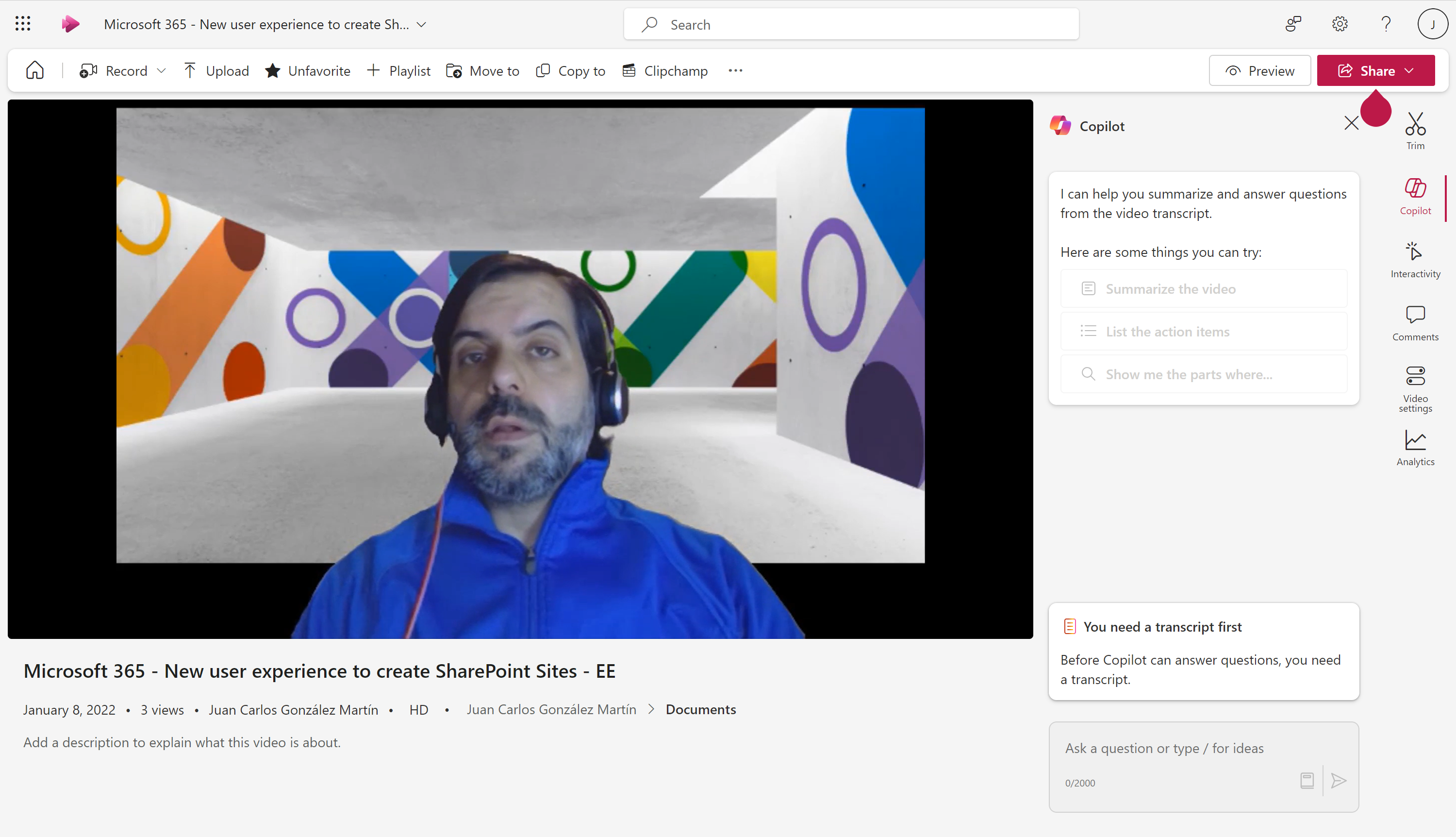Unfavorite this video
1456x837 pixels.
tap(308, 70)
